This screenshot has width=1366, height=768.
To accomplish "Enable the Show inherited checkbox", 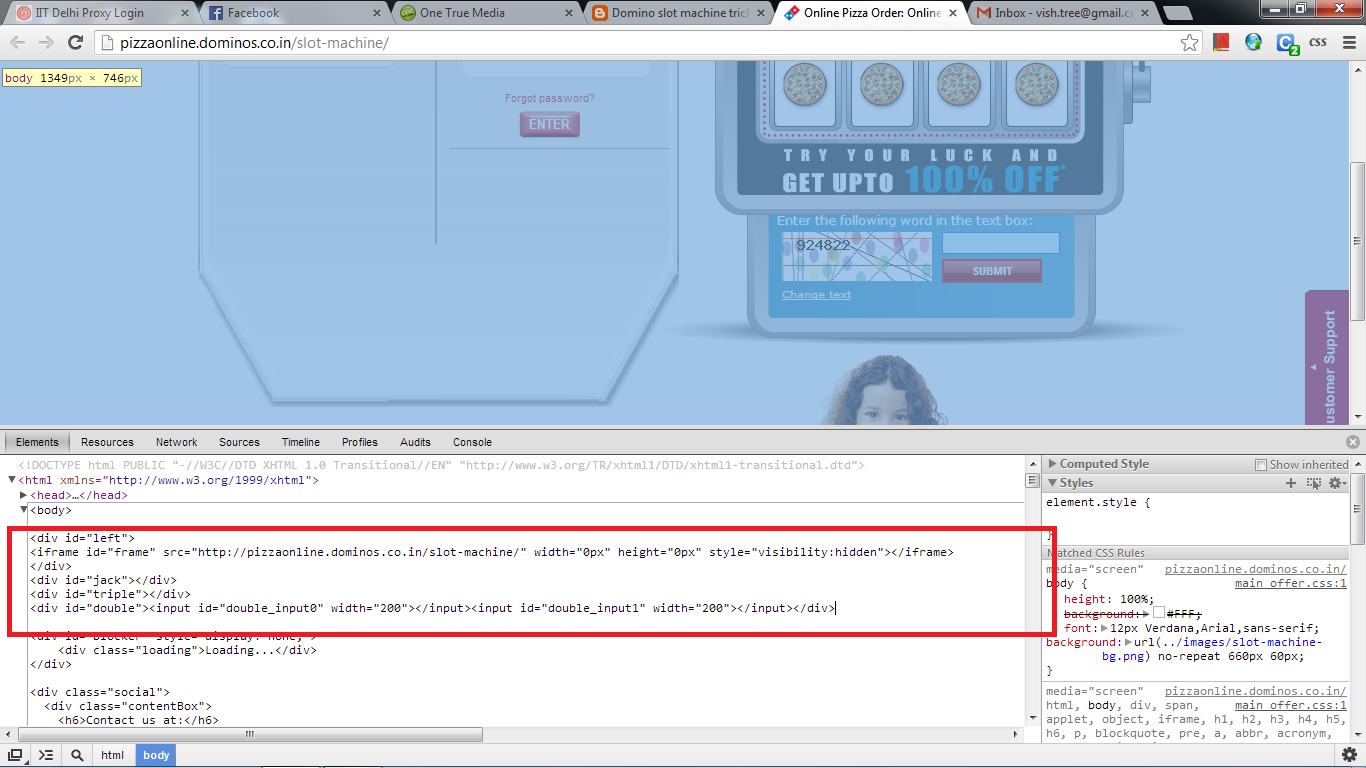I will (1261, 465).
